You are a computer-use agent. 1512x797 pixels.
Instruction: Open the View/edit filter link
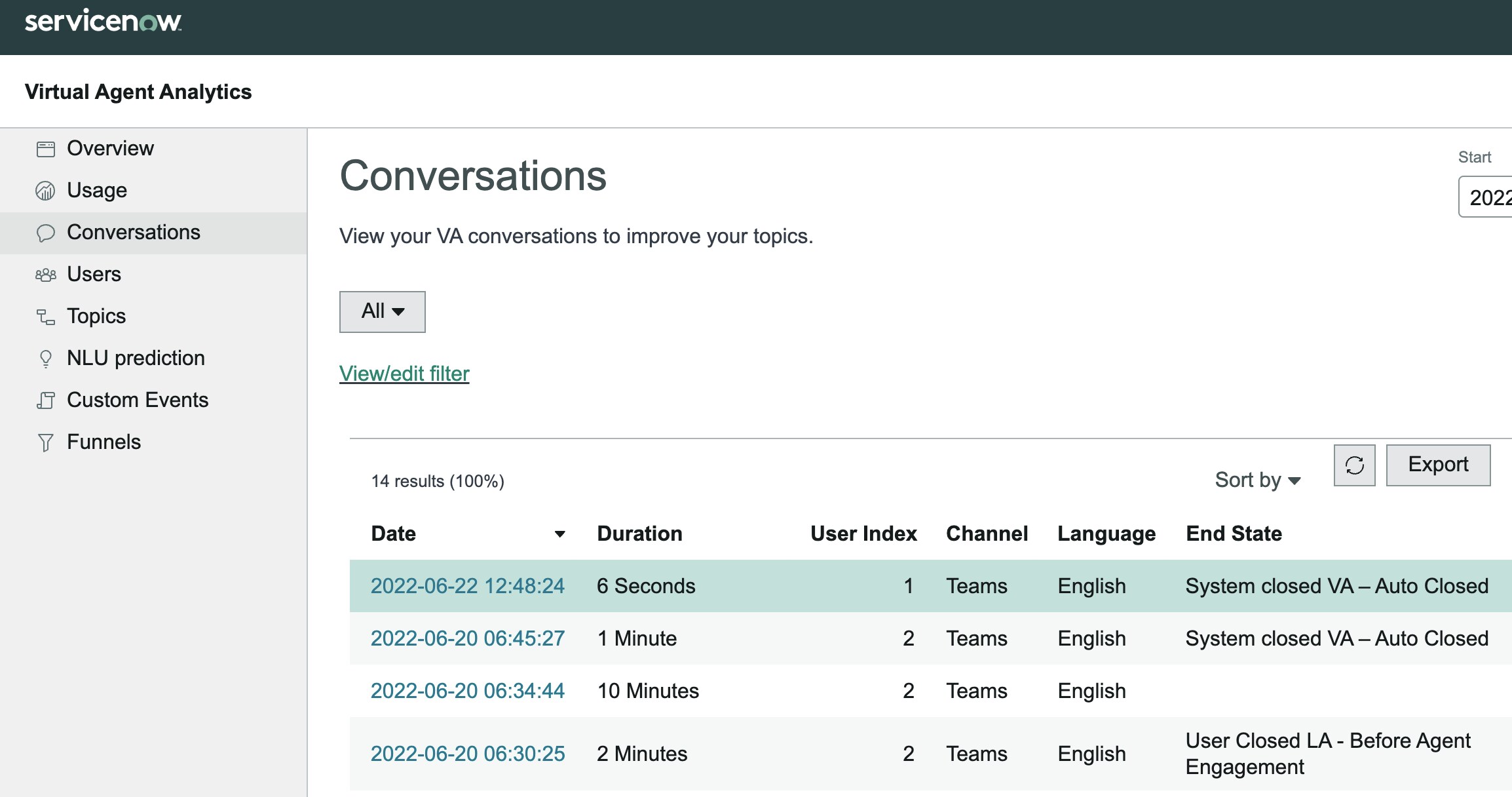click(x=404, y=374)
